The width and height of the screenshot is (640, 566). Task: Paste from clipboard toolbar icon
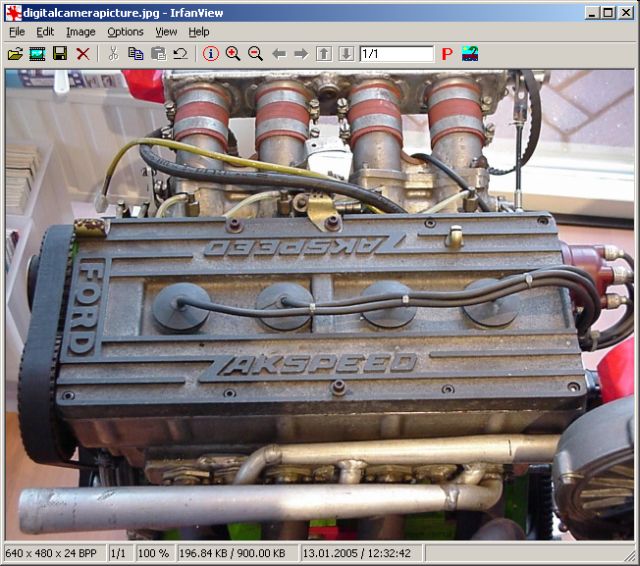coord(158,54)
